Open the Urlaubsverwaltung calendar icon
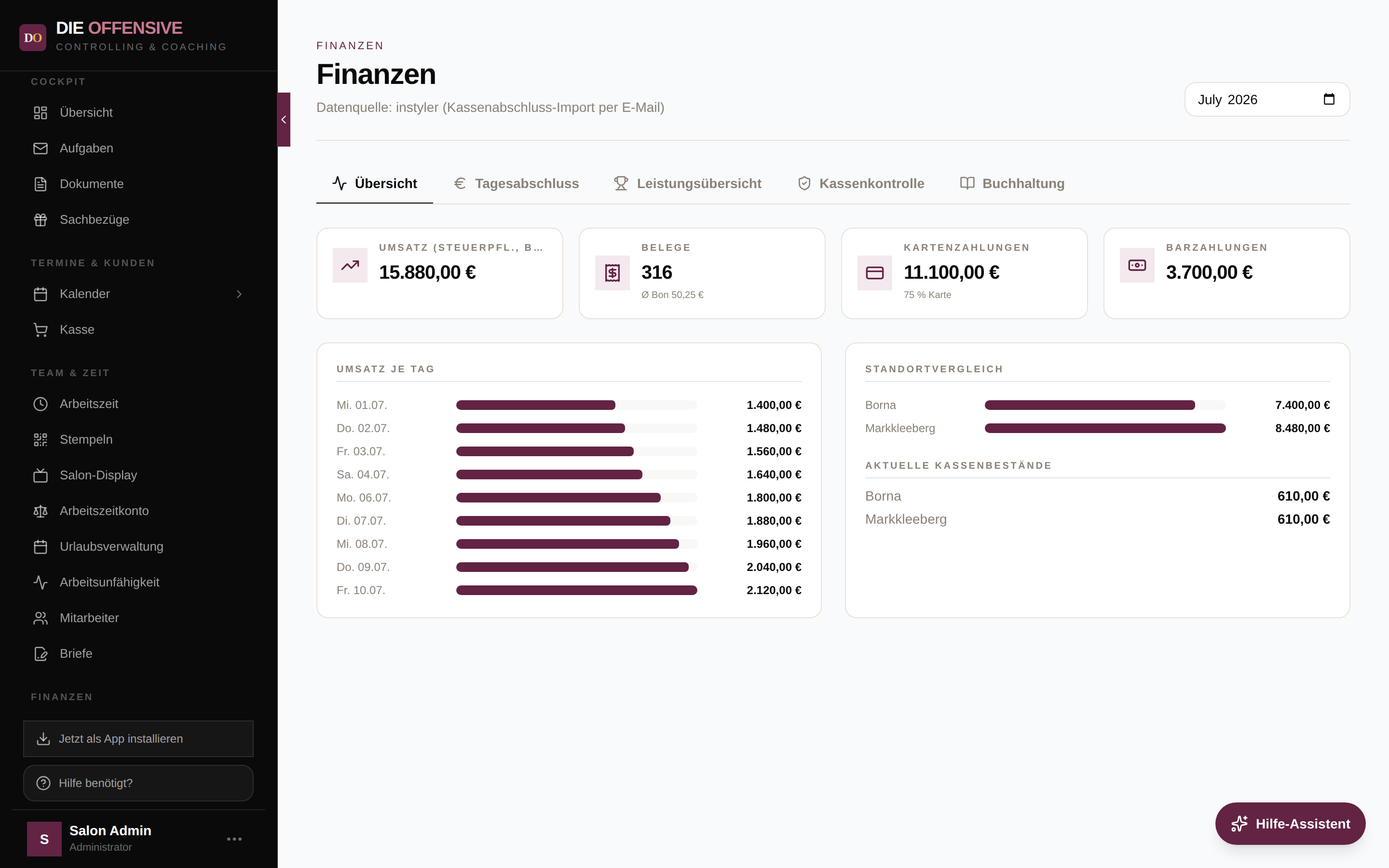The height and width of the screenshot is (868, 1389). (x=40, y=546)
